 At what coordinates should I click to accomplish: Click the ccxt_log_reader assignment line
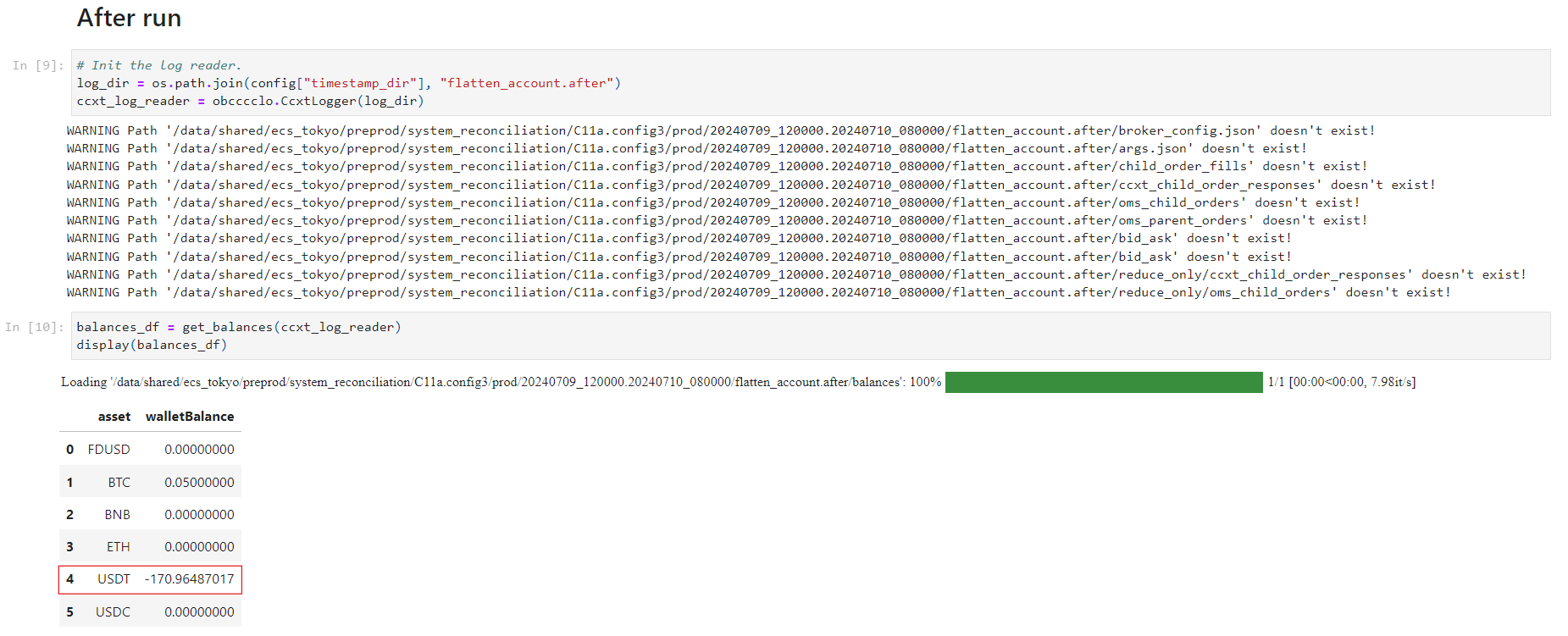251,101
